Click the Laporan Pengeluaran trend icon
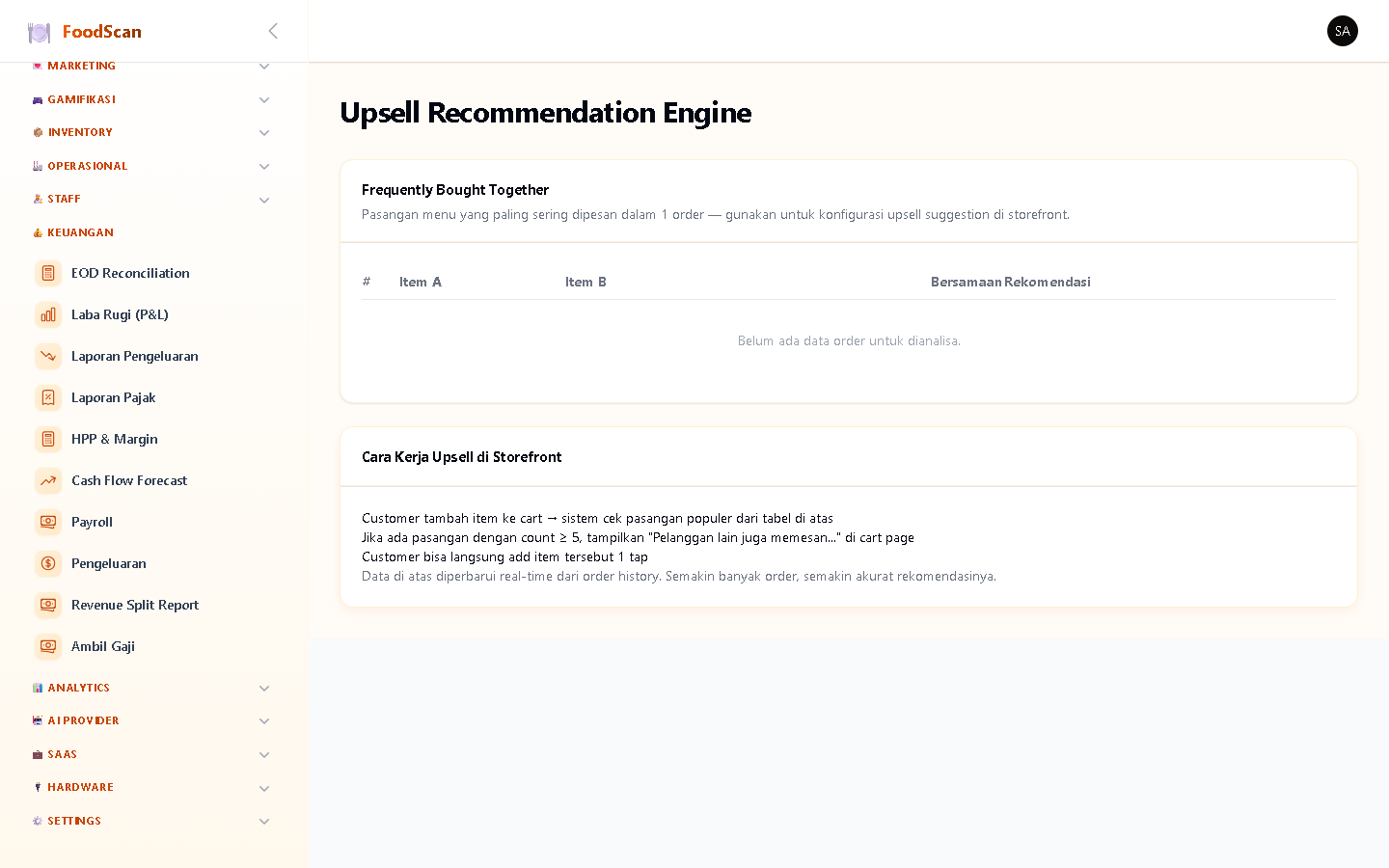Viewport: 1389px width, 868px height. coord(48,356)
